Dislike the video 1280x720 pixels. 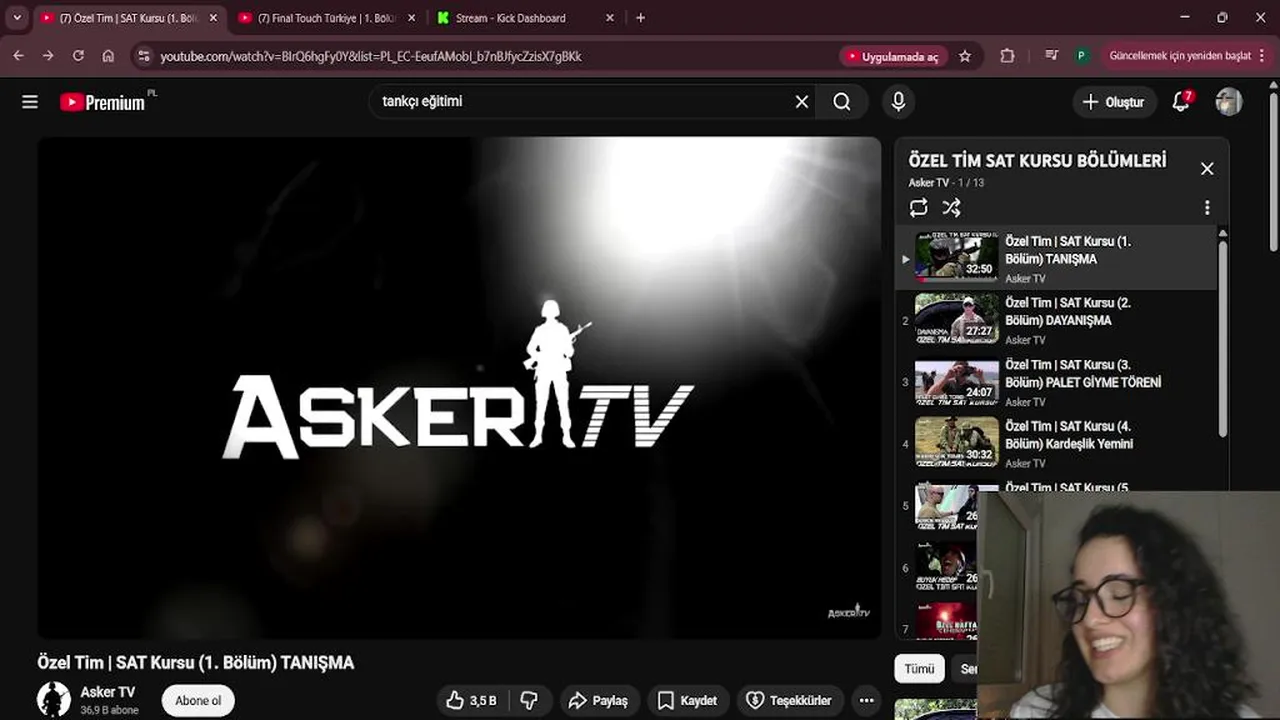(x=530, y=701)
